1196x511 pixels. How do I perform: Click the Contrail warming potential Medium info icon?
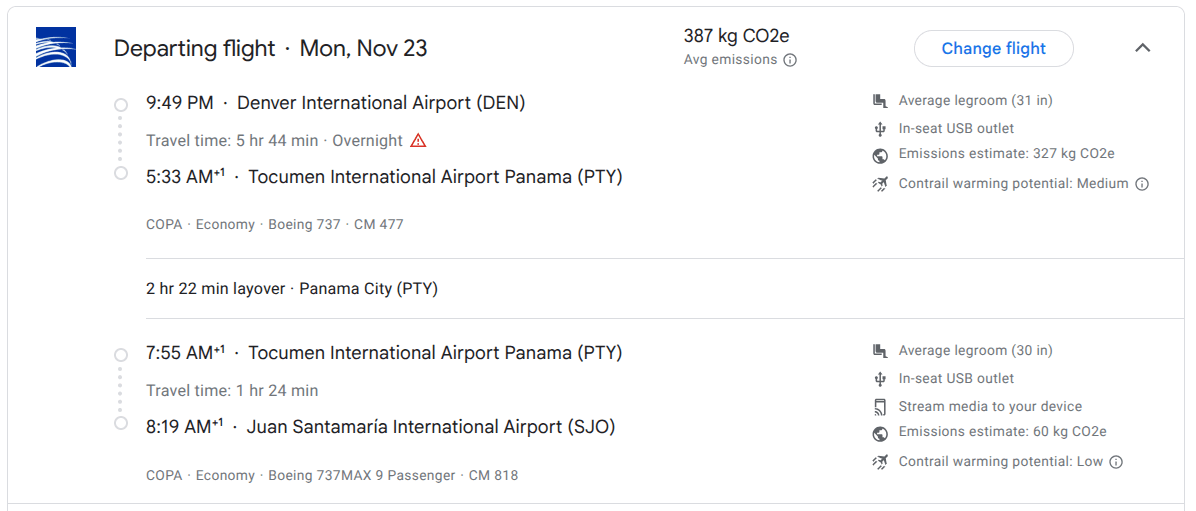[1142, 184]
